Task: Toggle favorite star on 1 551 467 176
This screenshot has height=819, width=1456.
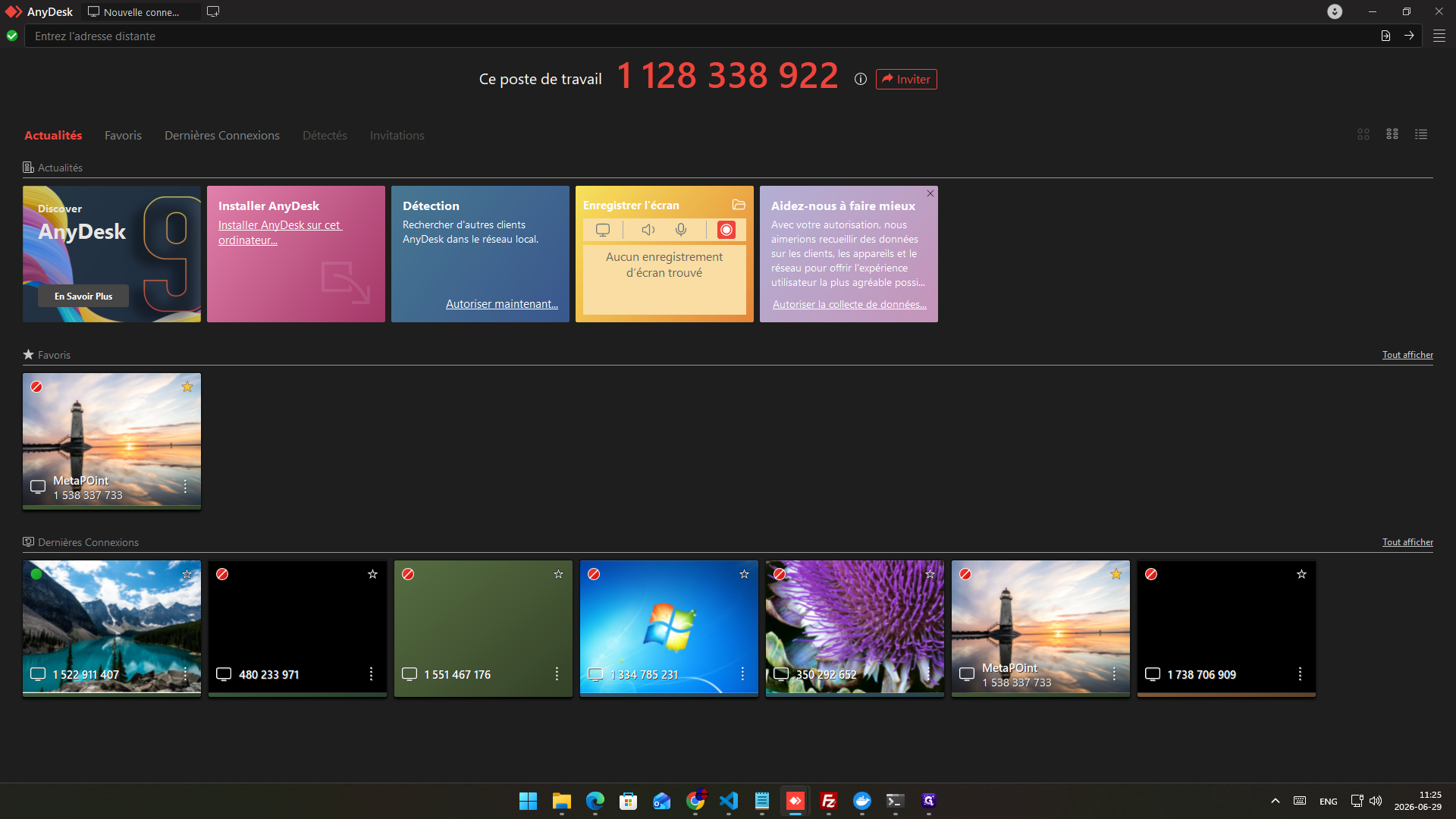Action: [559, 574]
